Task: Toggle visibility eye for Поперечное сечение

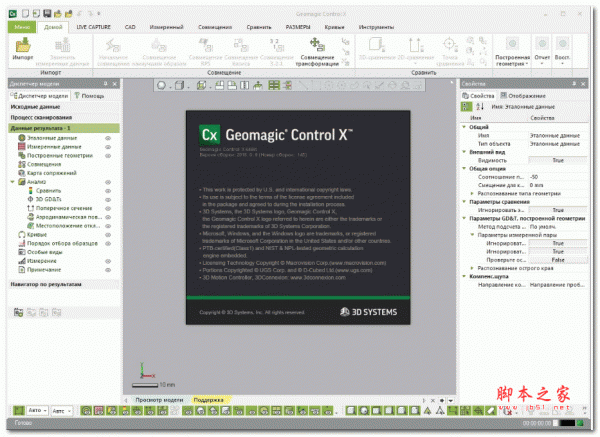Action: (x=108, y=209)
